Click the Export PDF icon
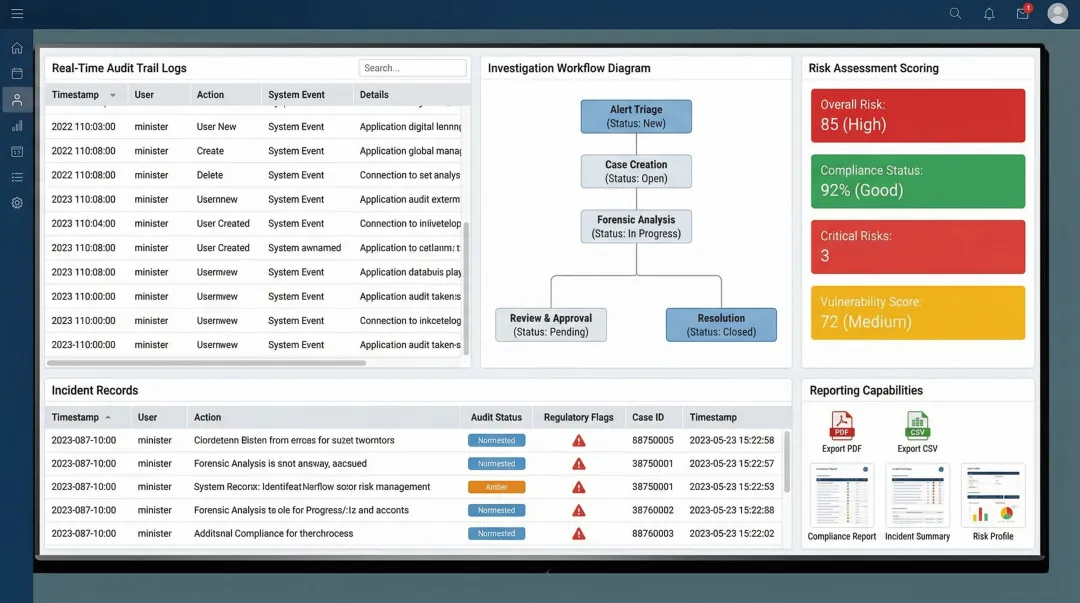Screen dimensions: 1080x603 coord(842,425)
